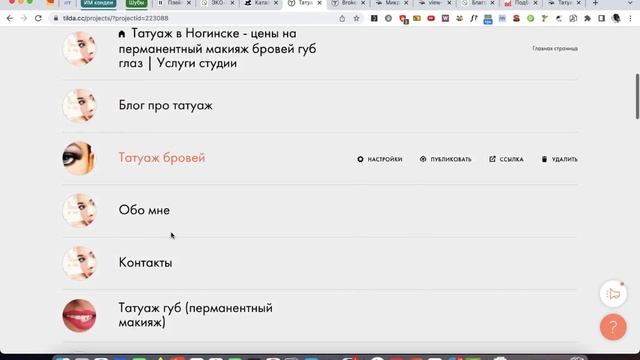Switch to the Шубы tab group

(136, 3)
